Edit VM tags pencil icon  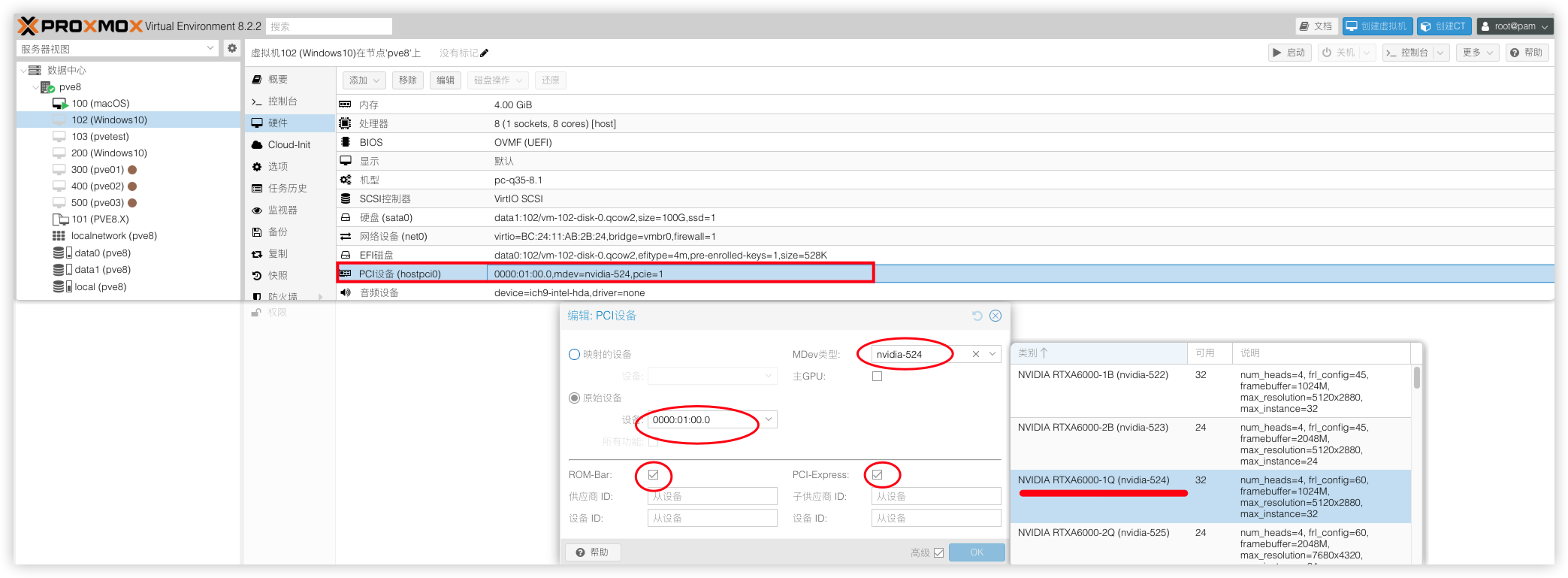coord(484,53)
